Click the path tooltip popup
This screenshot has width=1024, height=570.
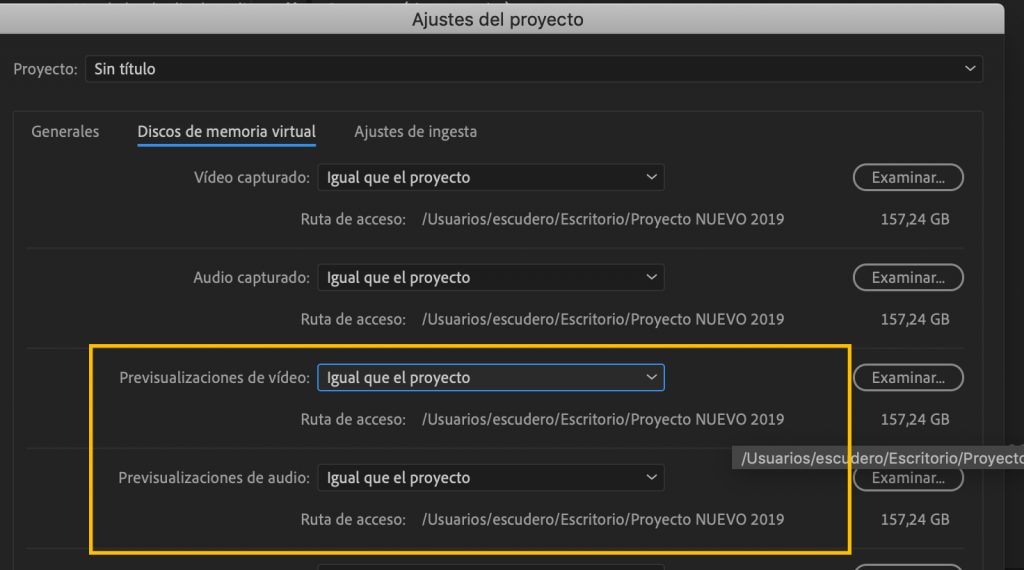(880, 458)
